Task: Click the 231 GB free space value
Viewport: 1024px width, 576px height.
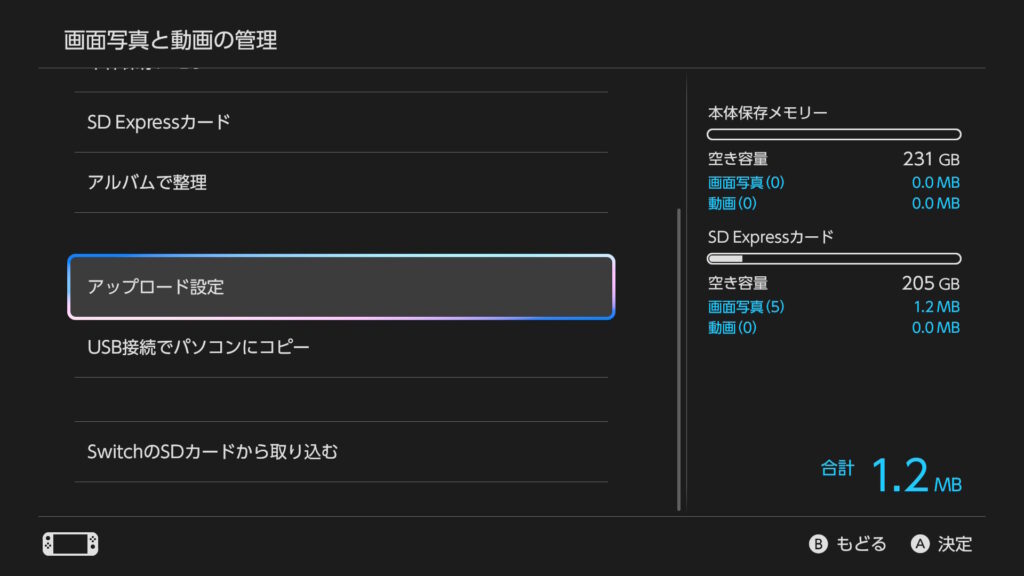Action: click(x=930, y=159)
